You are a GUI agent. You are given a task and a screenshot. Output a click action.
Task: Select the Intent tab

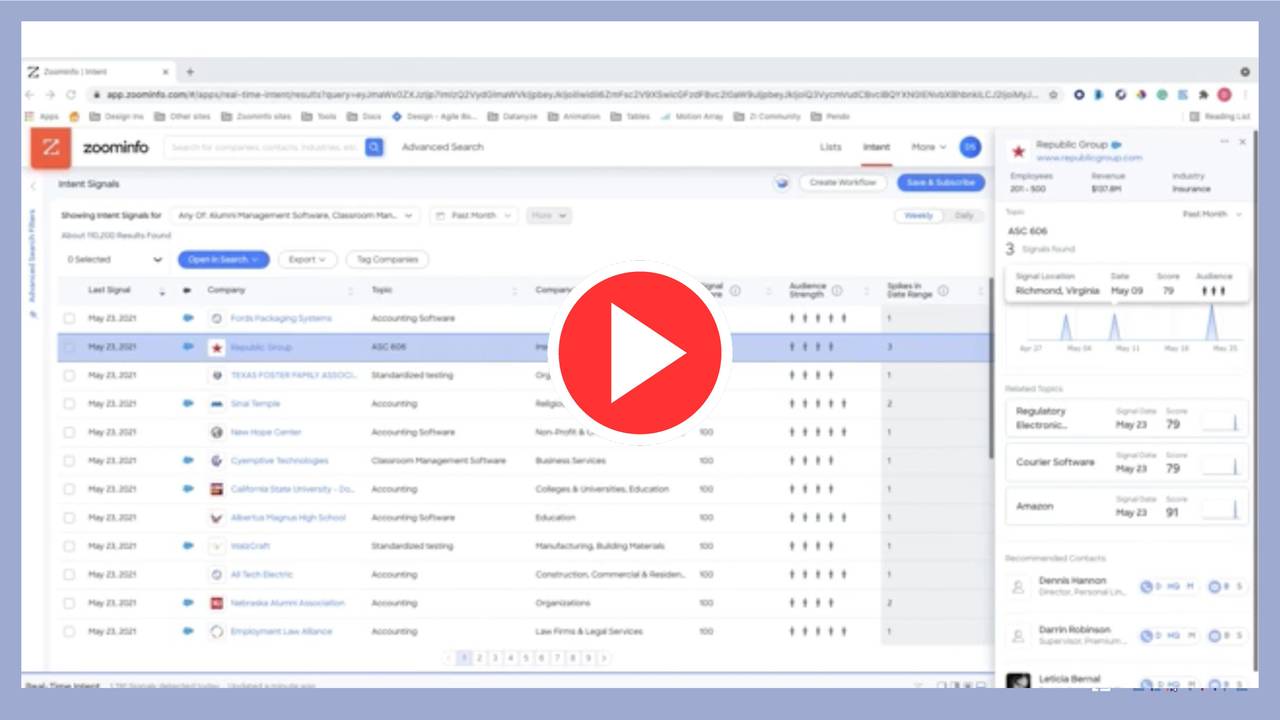pyautogui.click(x=876, y=147)
